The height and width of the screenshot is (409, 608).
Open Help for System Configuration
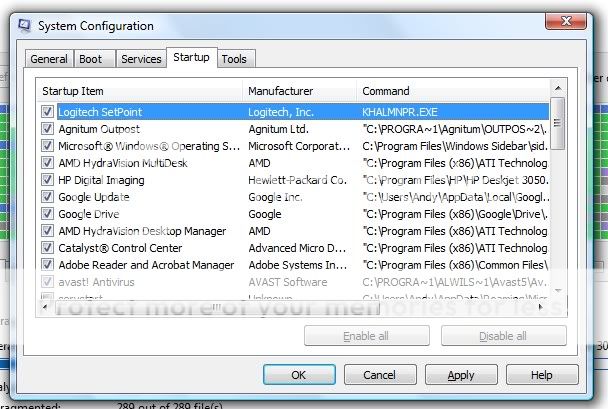tap(542, 375)
